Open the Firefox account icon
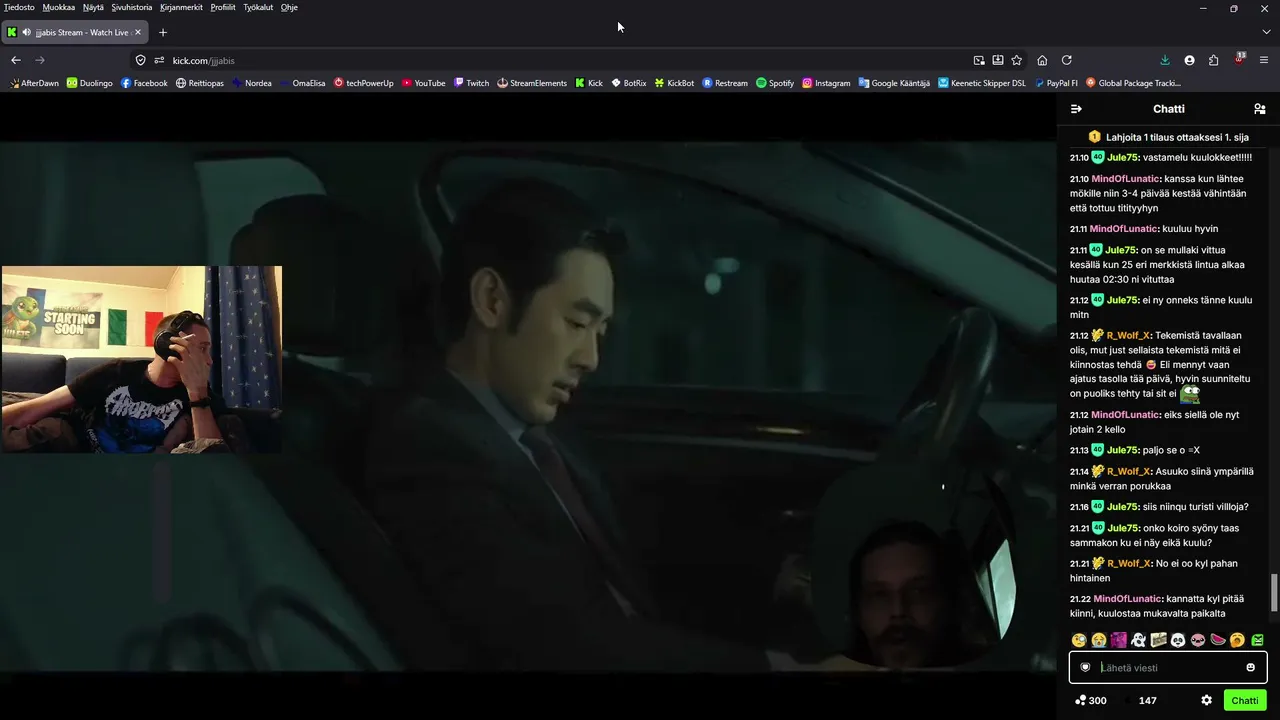The image size is (1280, 720). click(1189, 60)
